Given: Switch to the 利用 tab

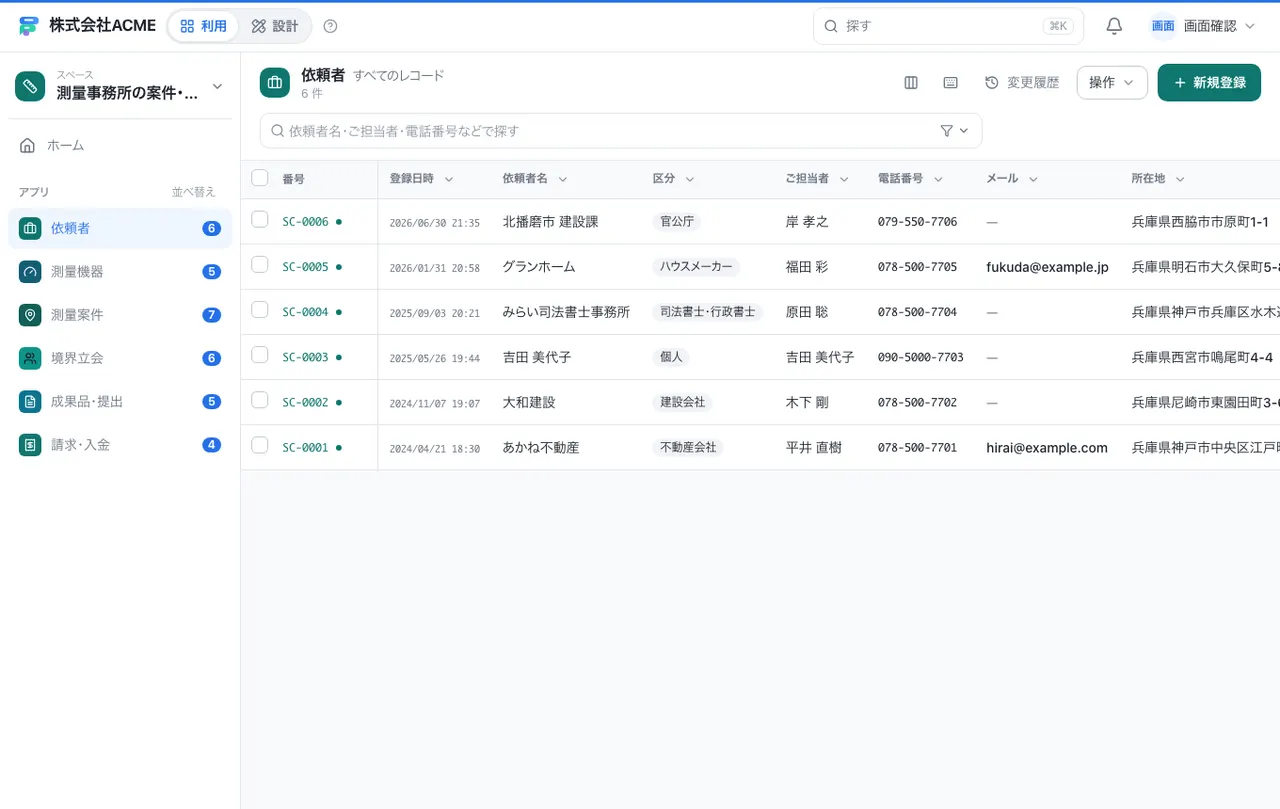Looking at the screenshot, I should [204, 26].
